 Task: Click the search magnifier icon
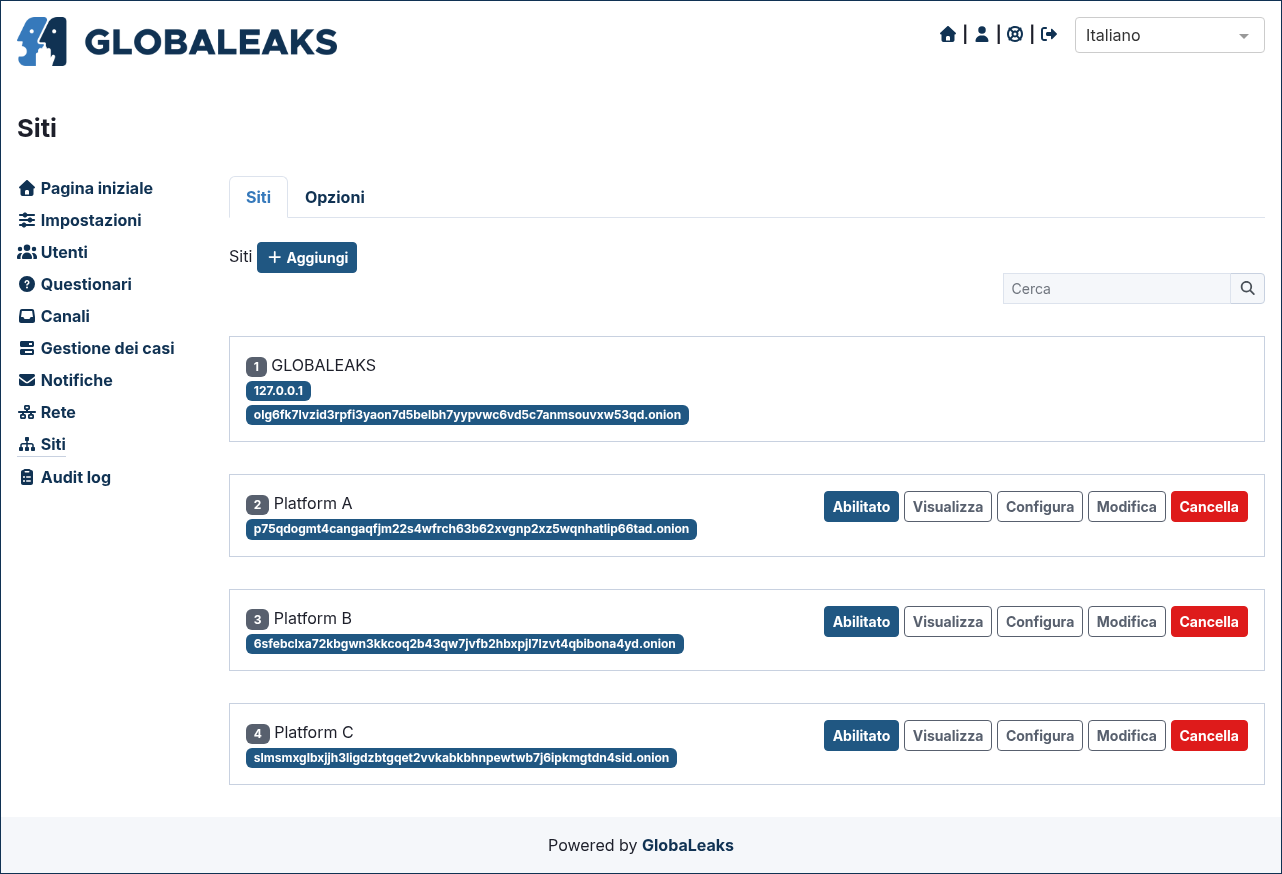click(x=1247, y=288)
